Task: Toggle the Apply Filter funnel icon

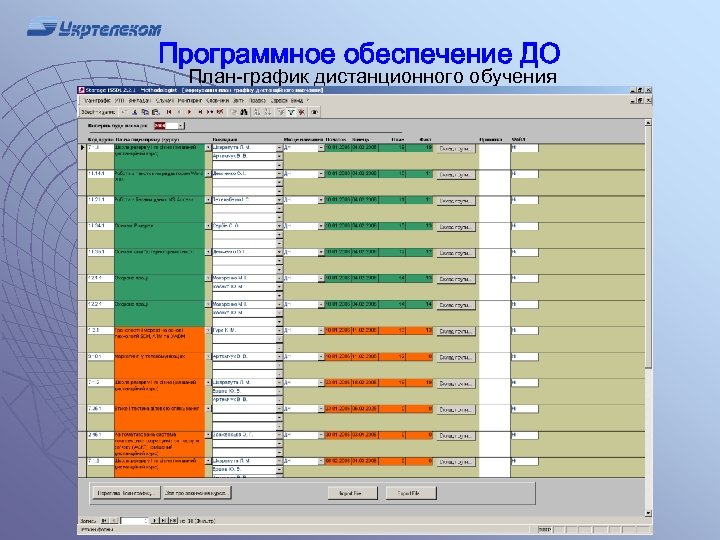Action: coord(291,112)
